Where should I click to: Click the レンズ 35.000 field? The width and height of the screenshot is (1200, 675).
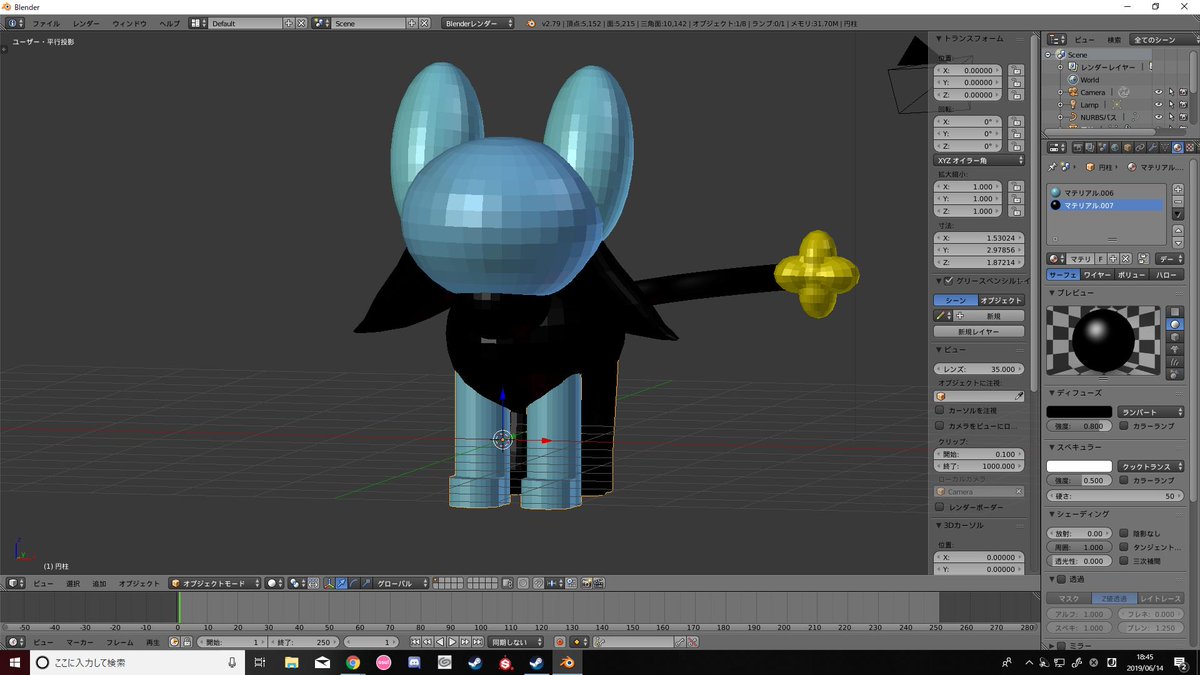tap(979, 369)
